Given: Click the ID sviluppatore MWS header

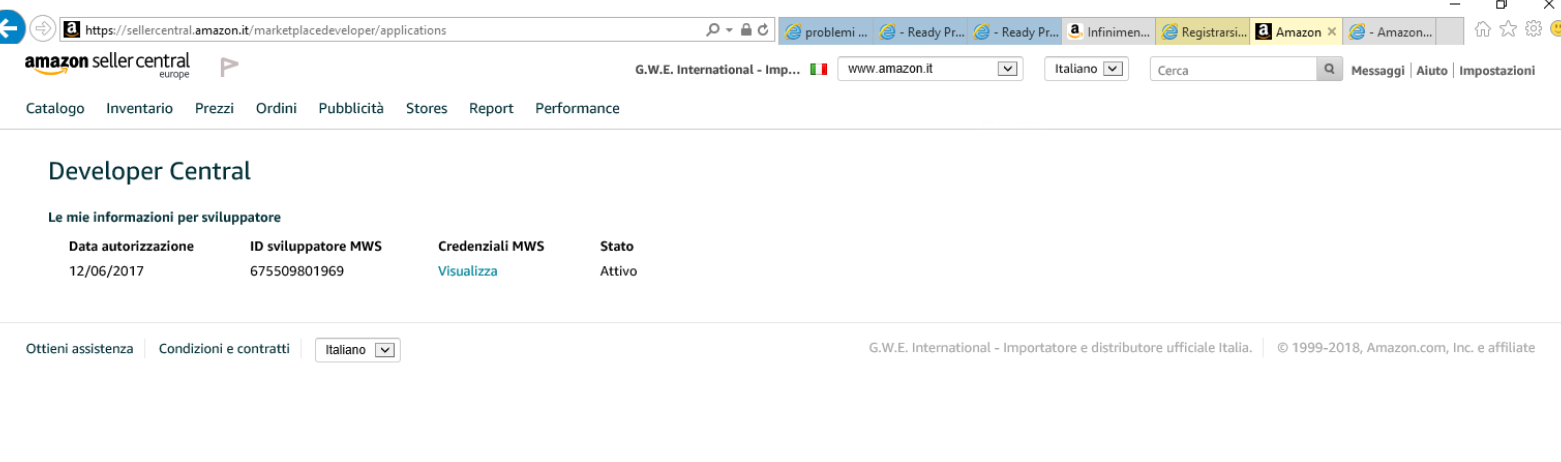Looking at the screenshot, I should 316,246.
